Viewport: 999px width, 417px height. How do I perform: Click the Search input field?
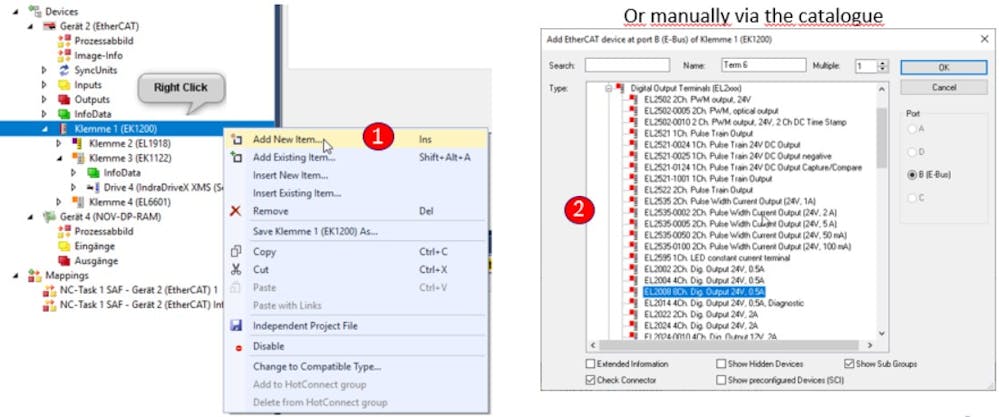pos(627,65)
